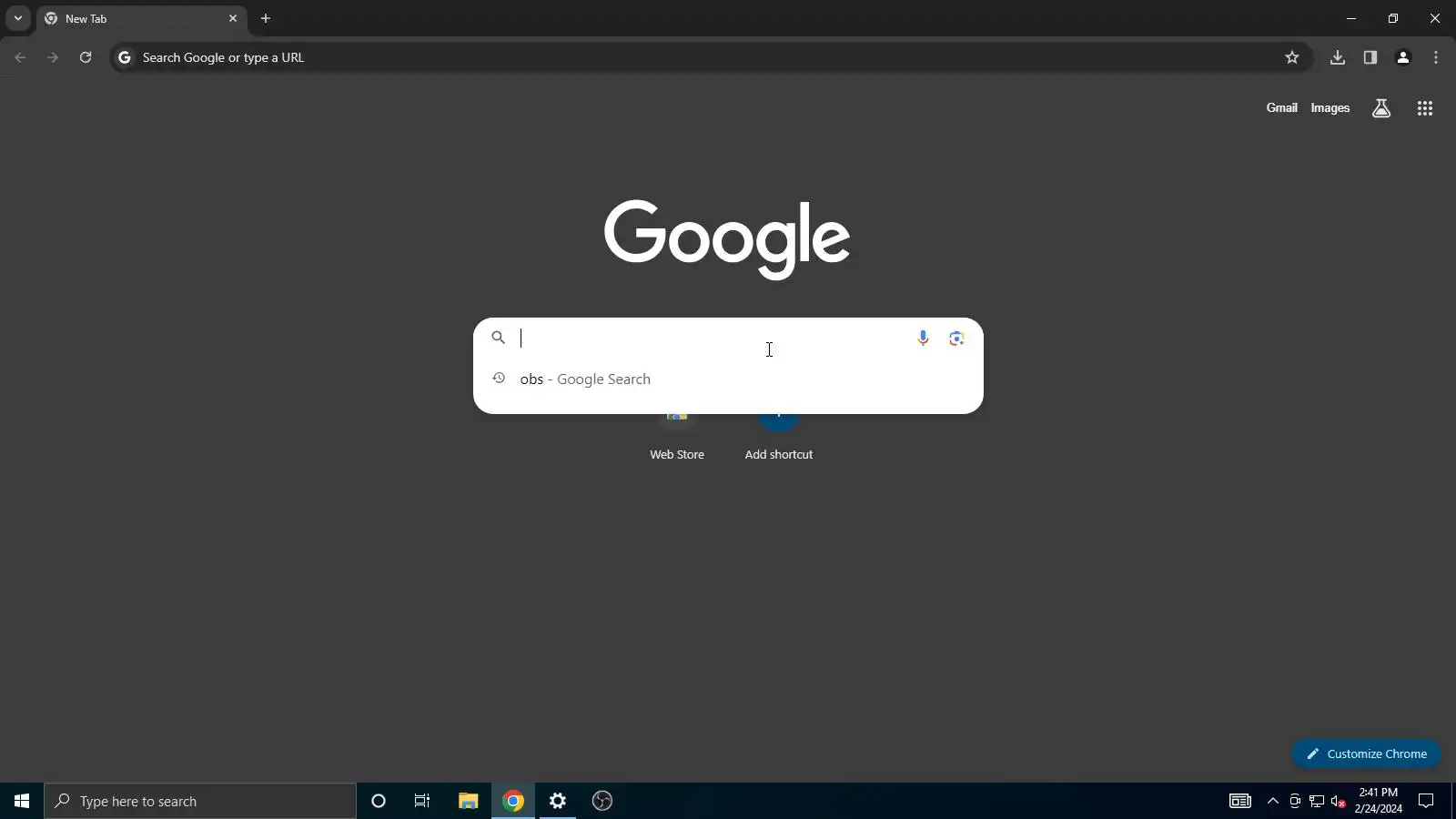Screen dimensions: 1456x819
Task: Bookmark this tab with star icon
Action: 1292,57
